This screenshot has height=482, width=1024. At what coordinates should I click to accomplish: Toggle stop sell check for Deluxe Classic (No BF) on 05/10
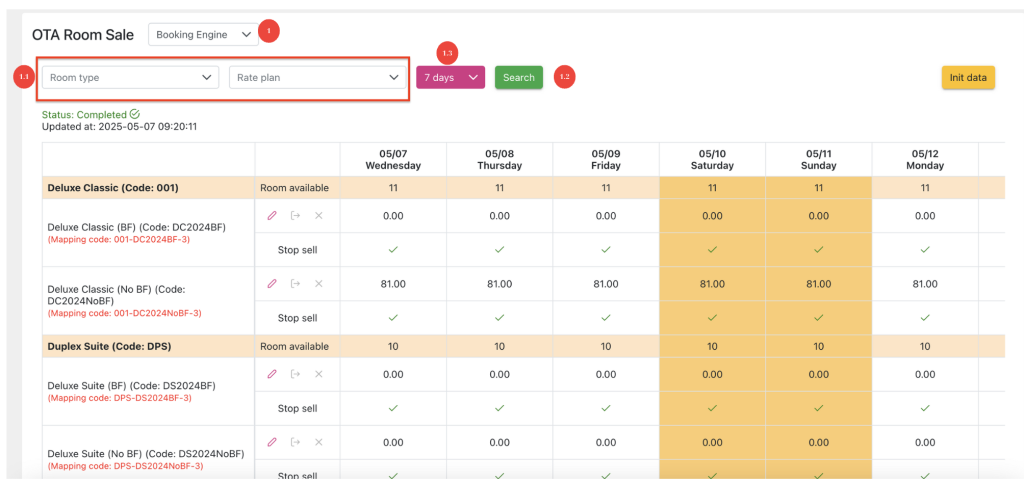click(712, 318)
